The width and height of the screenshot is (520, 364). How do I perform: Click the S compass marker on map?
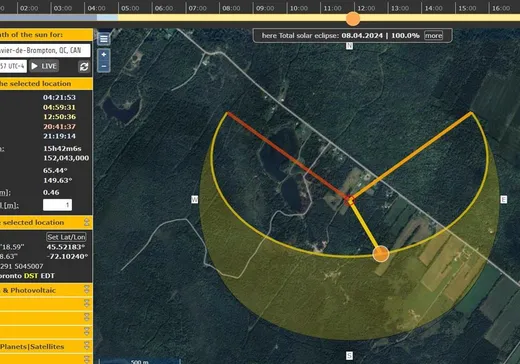tap(349, 356)
